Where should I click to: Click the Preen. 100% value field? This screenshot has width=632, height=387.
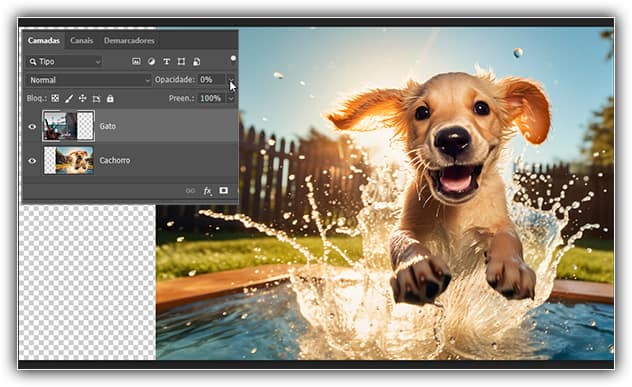click(212, 98)
